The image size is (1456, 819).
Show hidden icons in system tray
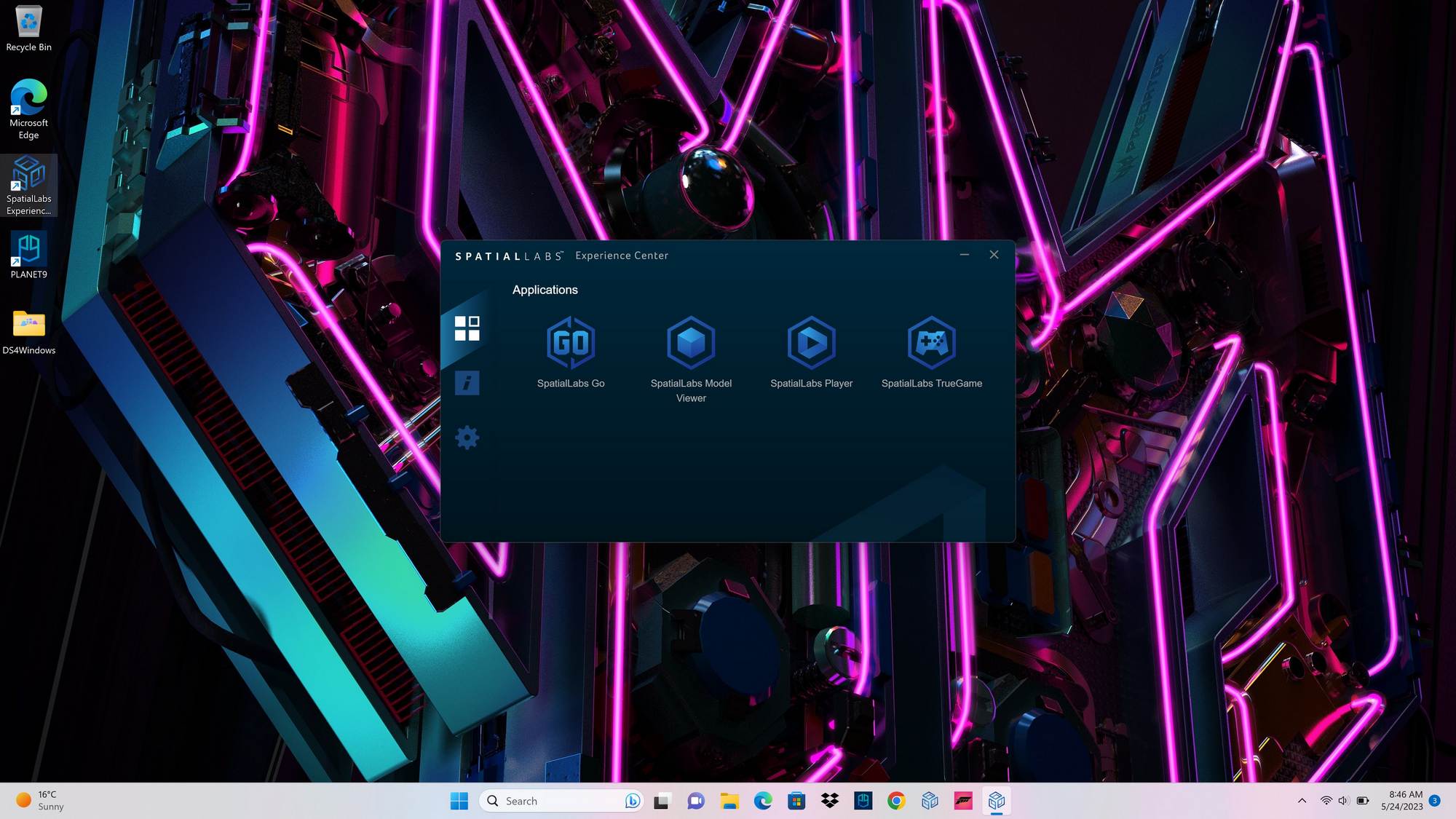click(1302, 801)
